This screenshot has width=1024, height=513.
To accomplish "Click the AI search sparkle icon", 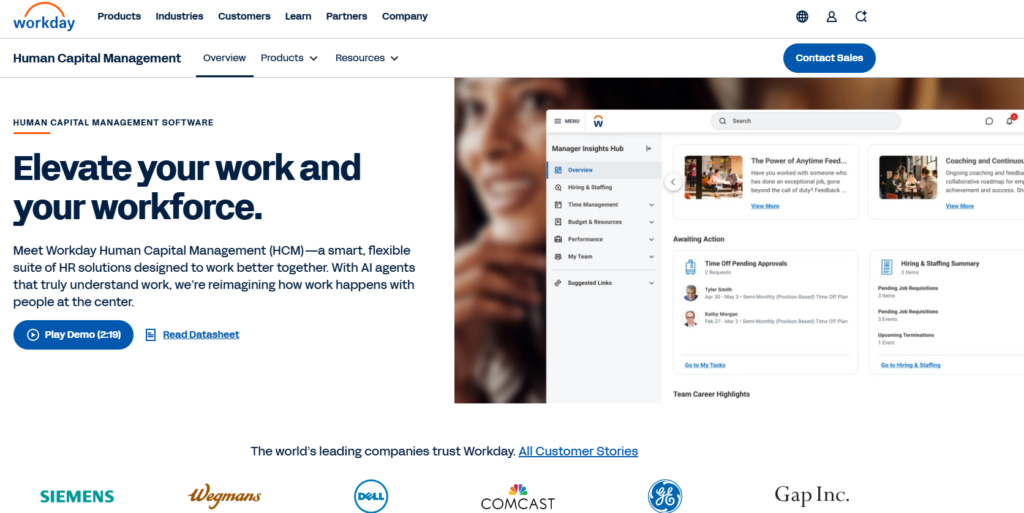I will [861, 16].
